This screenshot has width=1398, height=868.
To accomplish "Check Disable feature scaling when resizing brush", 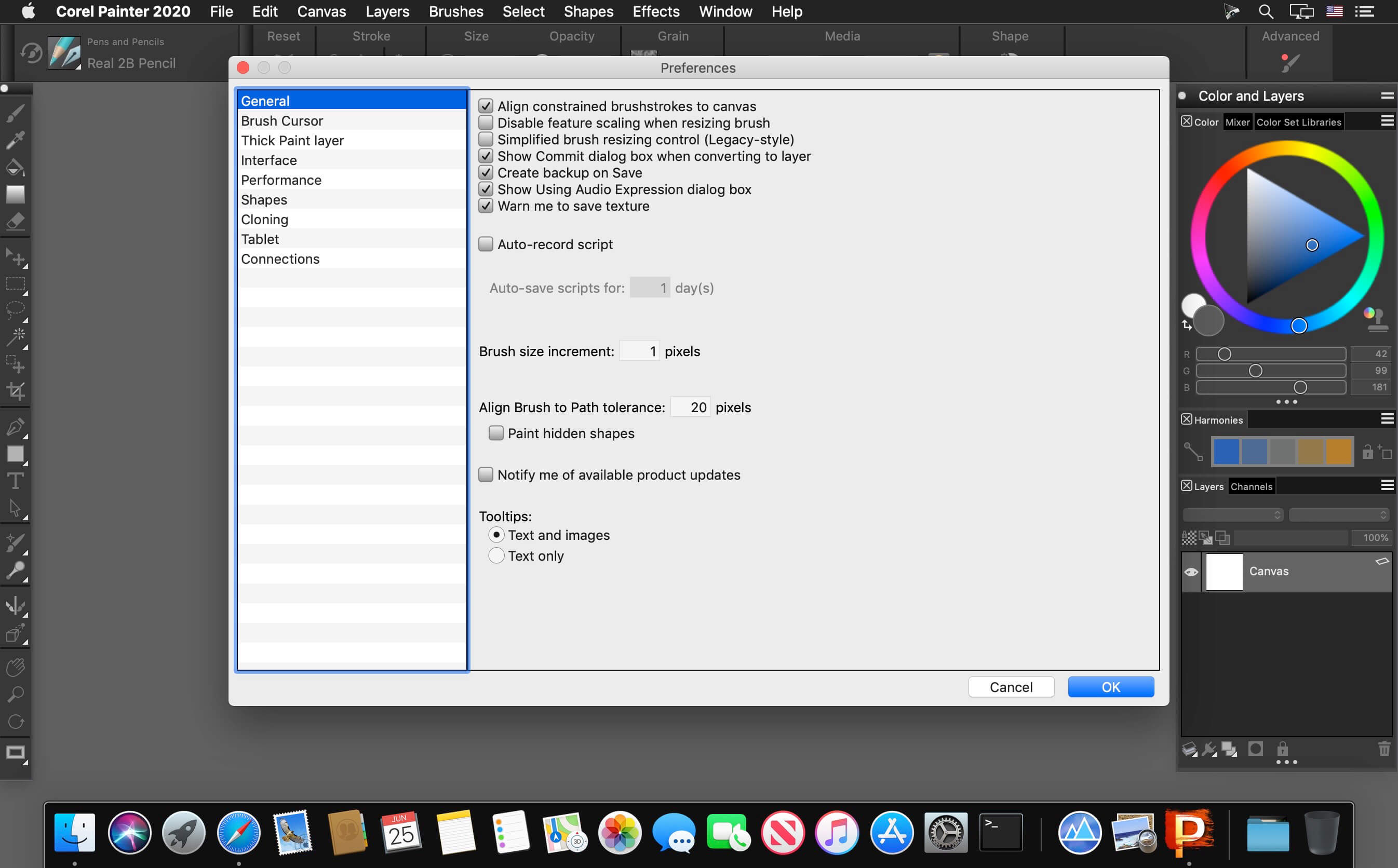I will point(486,123).
